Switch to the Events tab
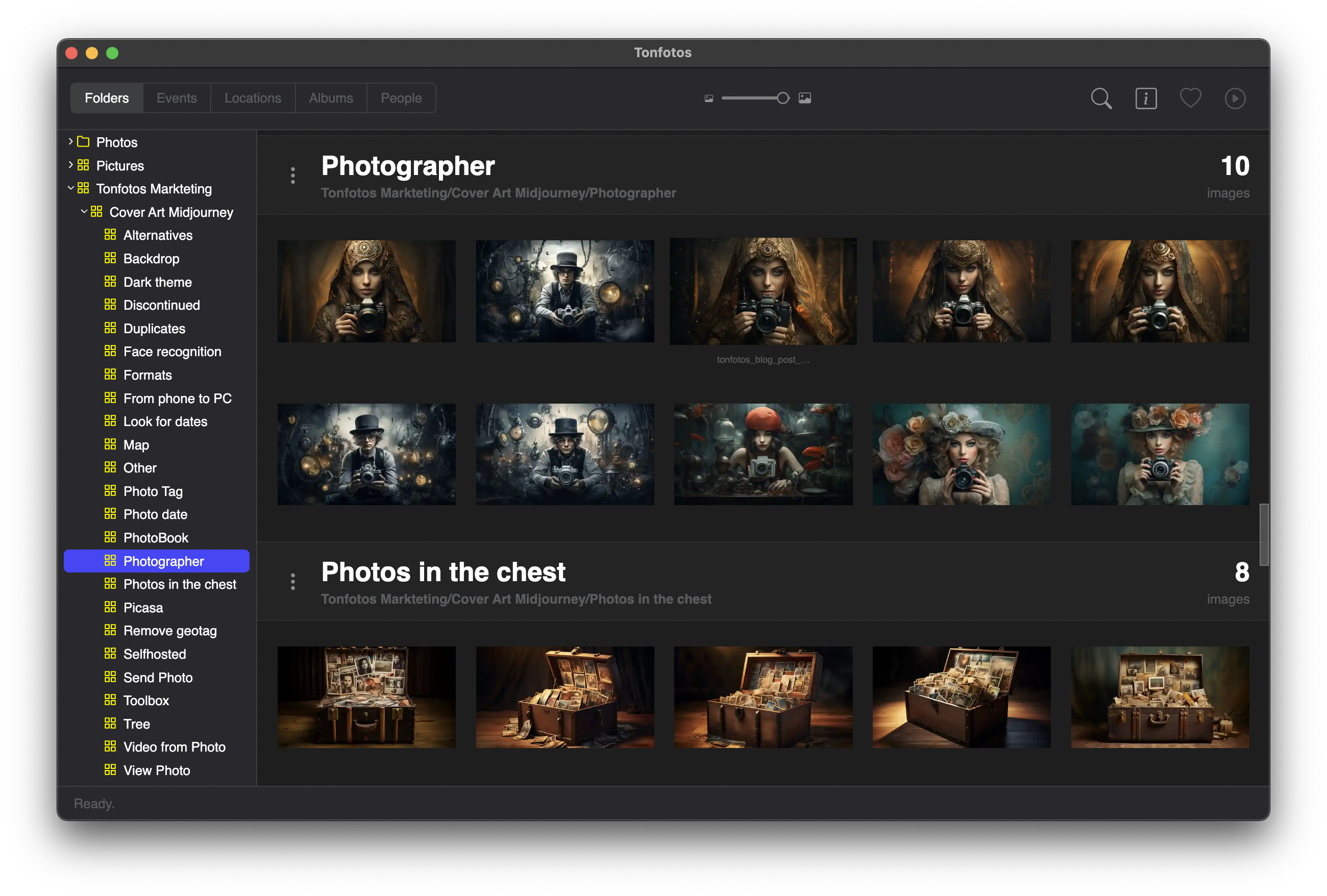This screenshot has height=896, width=1327. (177, 98)
